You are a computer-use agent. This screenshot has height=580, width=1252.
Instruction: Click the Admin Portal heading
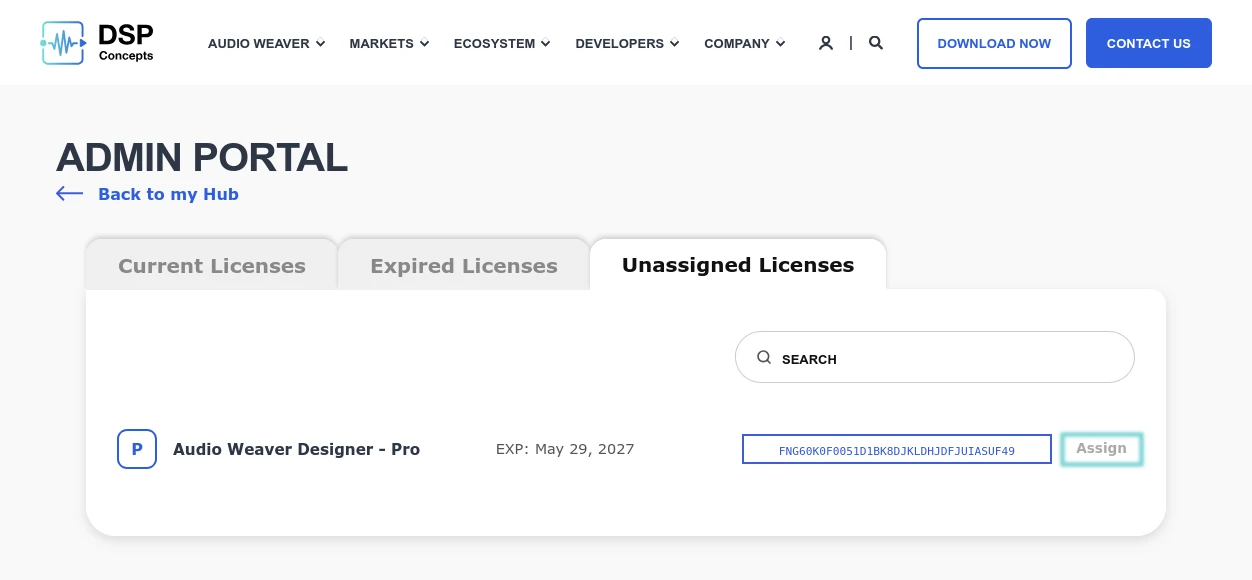coord(202,158)
